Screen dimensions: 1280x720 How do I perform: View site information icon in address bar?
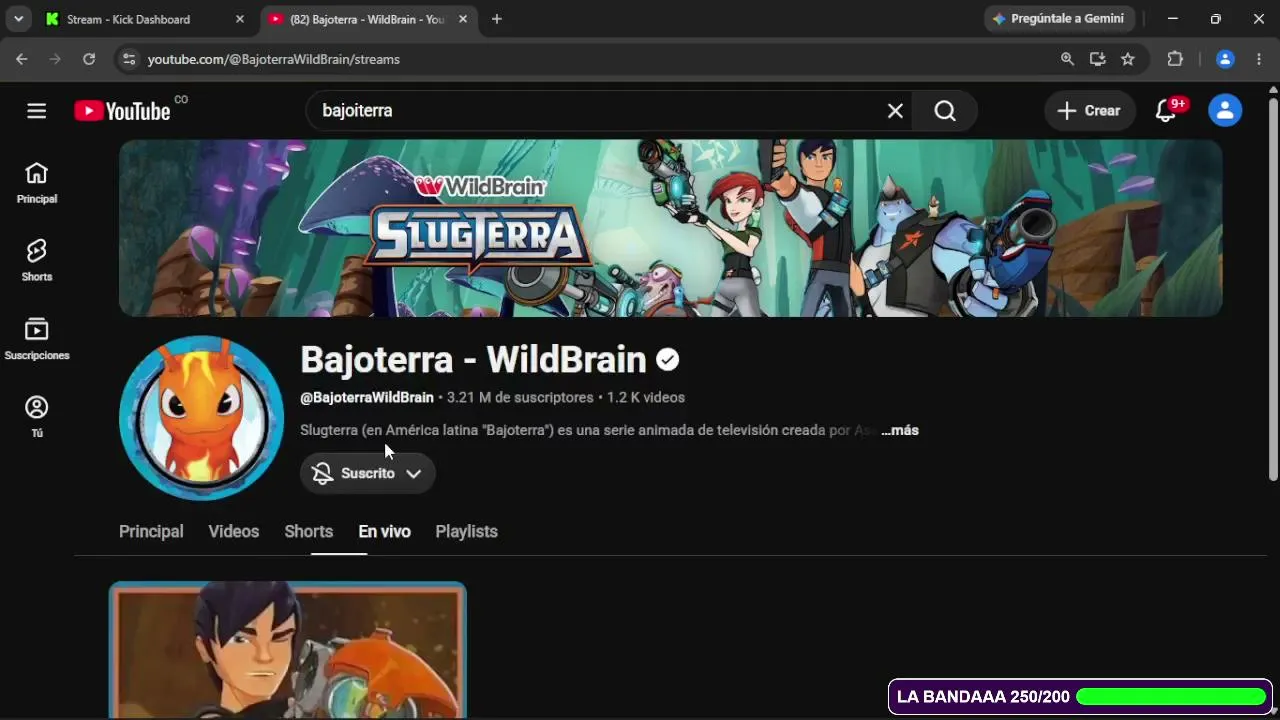128,59
